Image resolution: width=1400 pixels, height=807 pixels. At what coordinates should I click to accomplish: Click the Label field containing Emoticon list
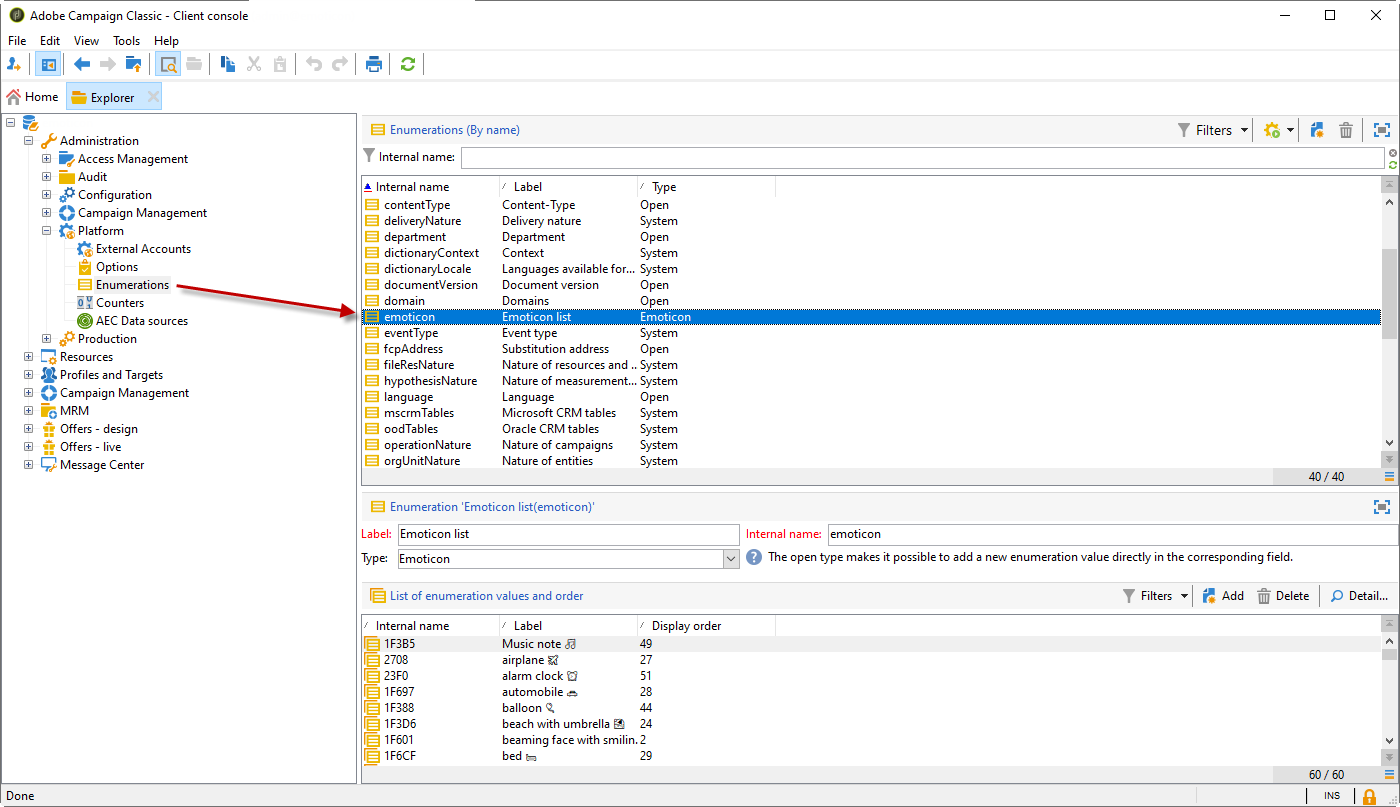pos(567,534)
